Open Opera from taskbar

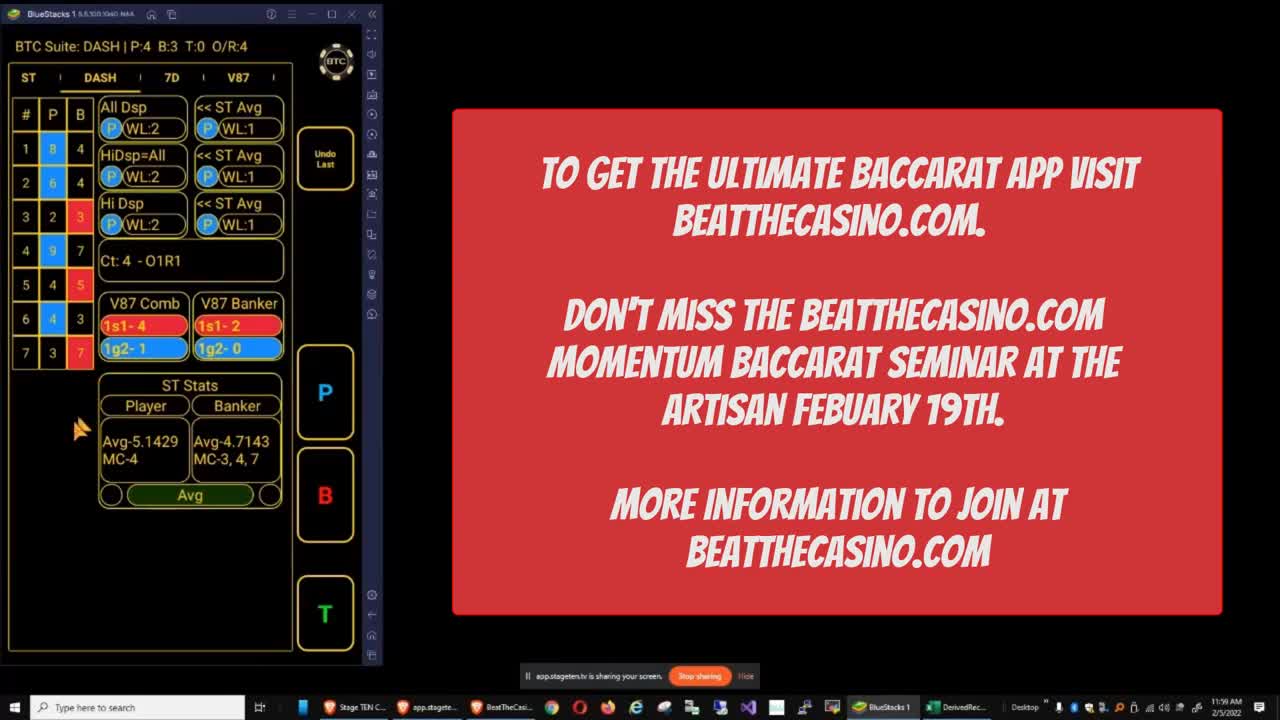(x=579, y=707)
